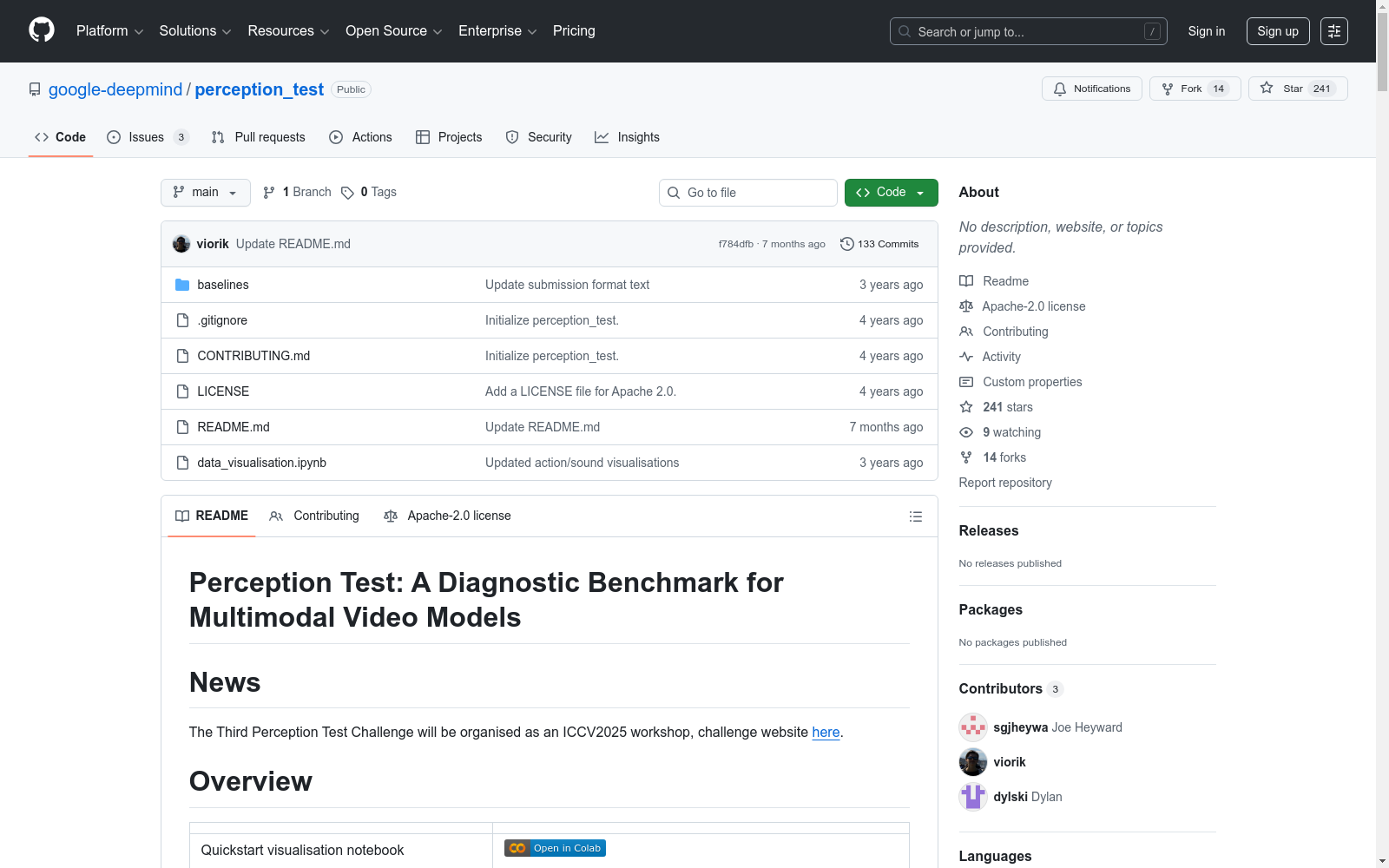
Task: Expand the Open Source menu
Action: [394, 31]
